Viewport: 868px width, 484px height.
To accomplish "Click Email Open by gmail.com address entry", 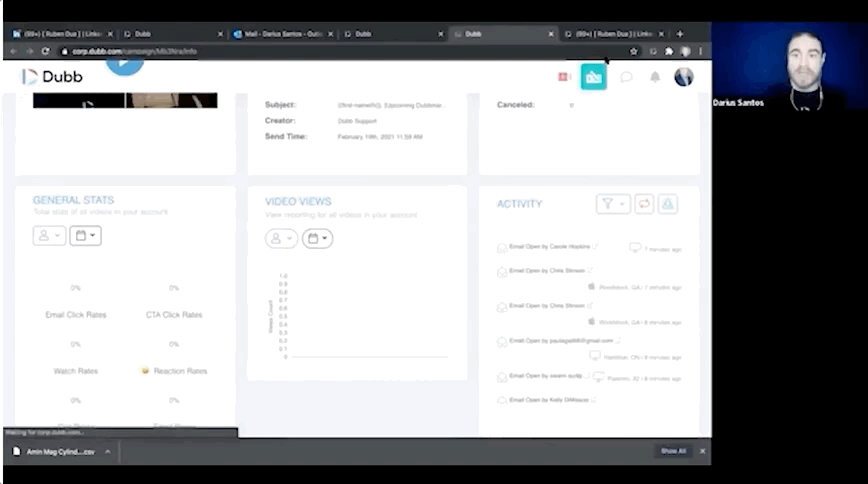I will pyautogui.click(x=561, y=341).
